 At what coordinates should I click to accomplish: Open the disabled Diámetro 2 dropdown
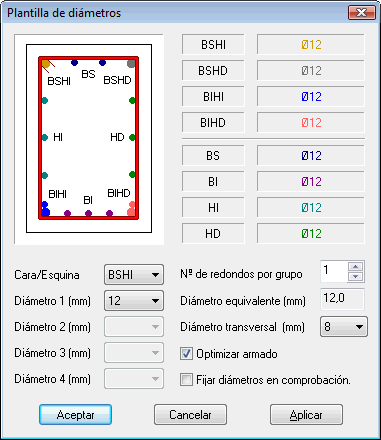click(134, 327)
